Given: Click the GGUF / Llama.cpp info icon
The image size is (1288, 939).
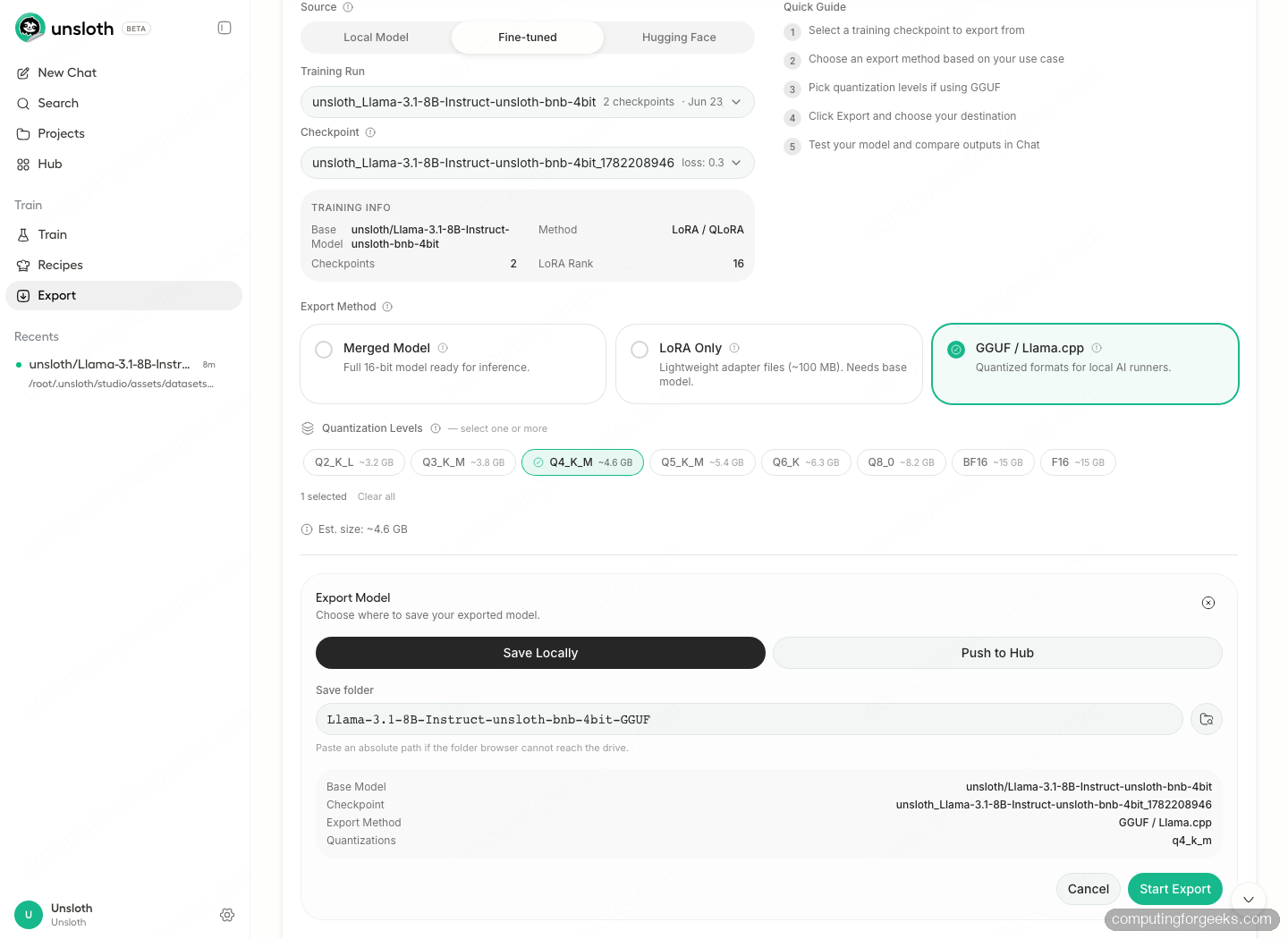Looking at the screenshot, I should pos(1097,348).
